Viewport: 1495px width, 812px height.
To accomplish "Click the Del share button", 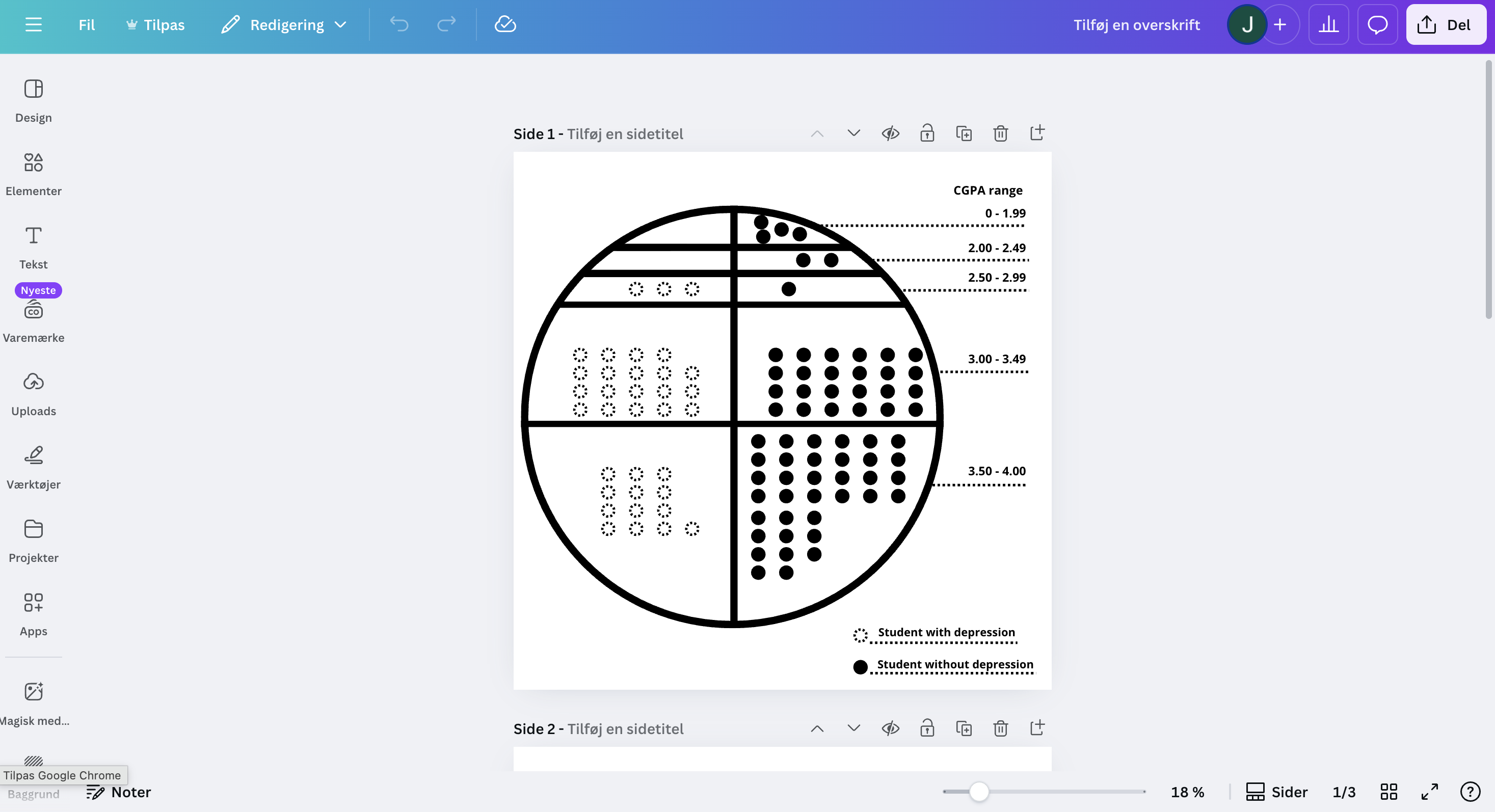I will 1446,24.
